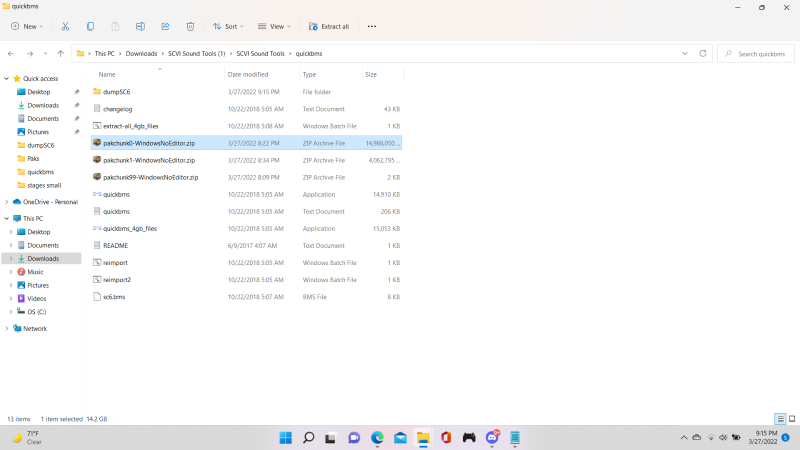Select pakchunk1-WindowsNoEditor.zip file
The height and width of the screenshot is (450, 800).
246,160
